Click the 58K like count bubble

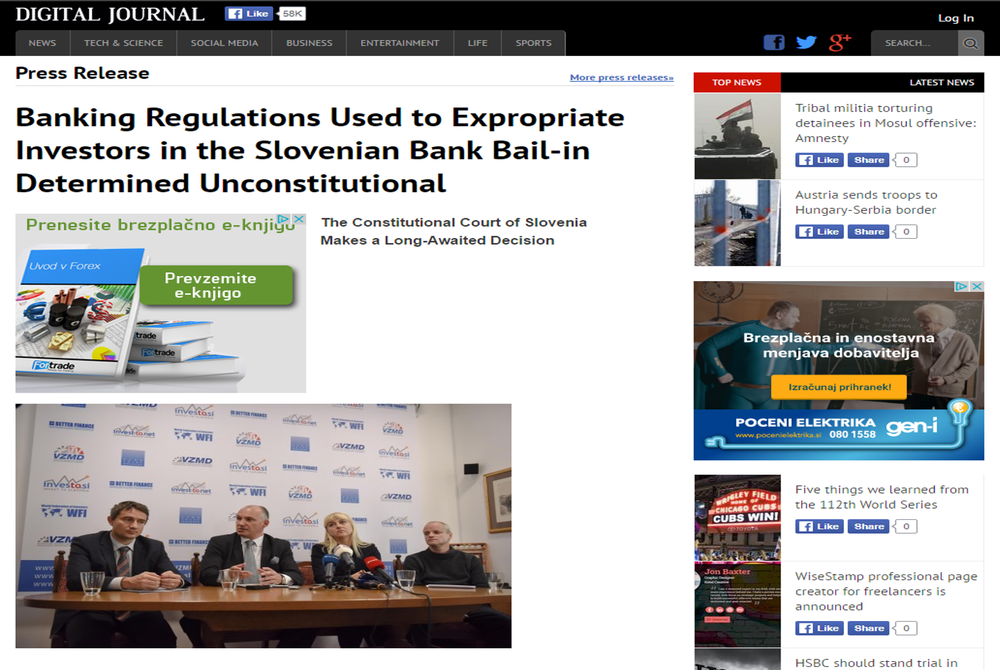pos(292,13)
